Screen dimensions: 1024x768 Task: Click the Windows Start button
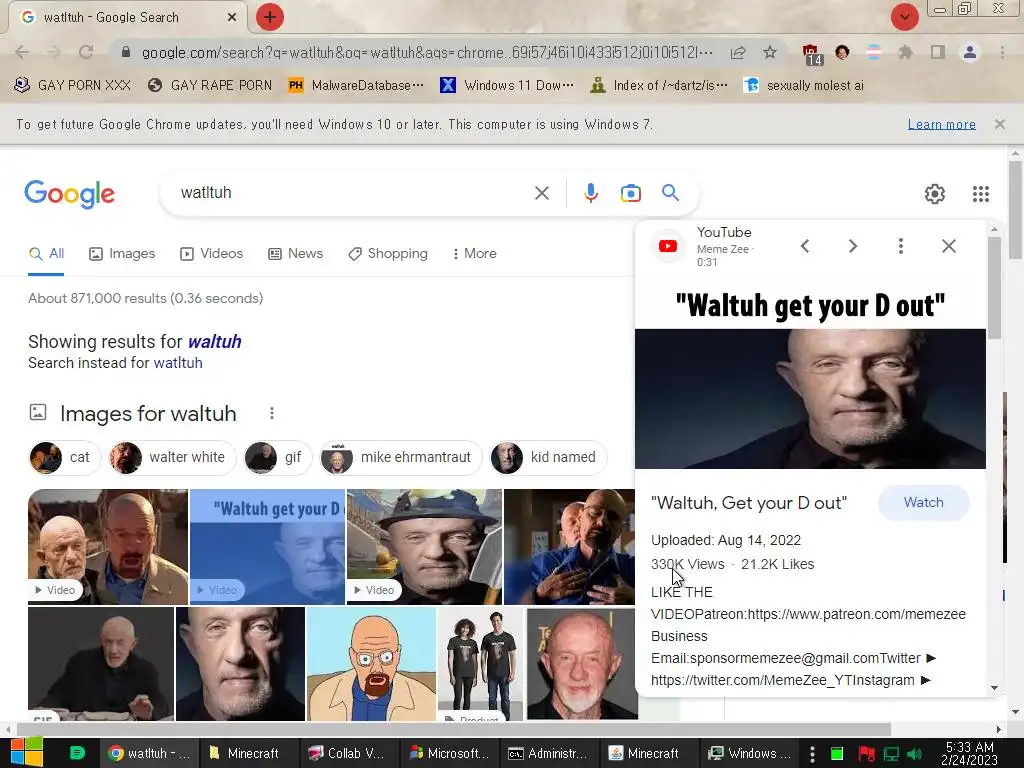(x=26, y=753)
